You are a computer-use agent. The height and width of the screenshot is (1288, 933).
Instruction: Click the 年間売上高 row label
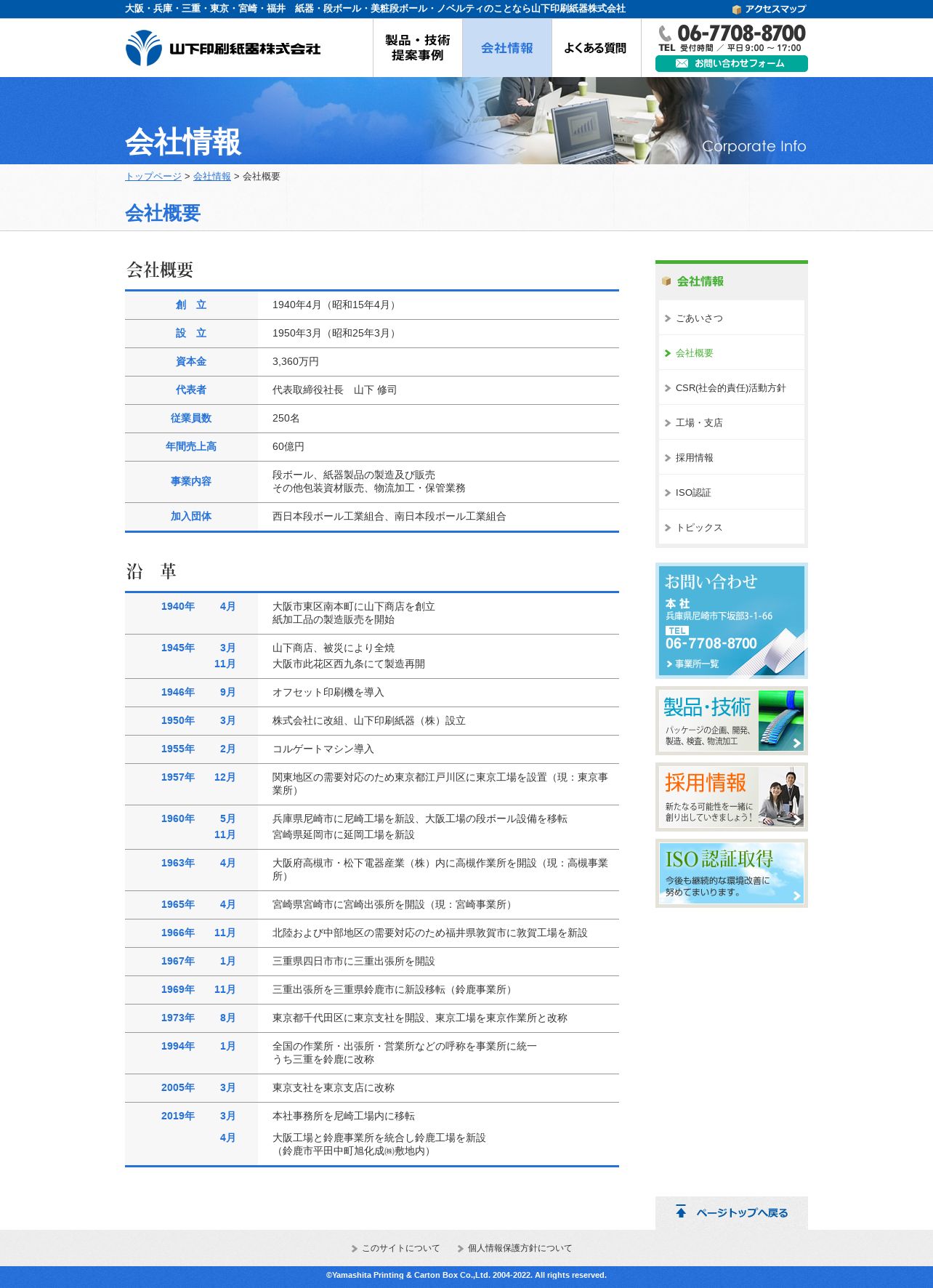tap(191, 446)
